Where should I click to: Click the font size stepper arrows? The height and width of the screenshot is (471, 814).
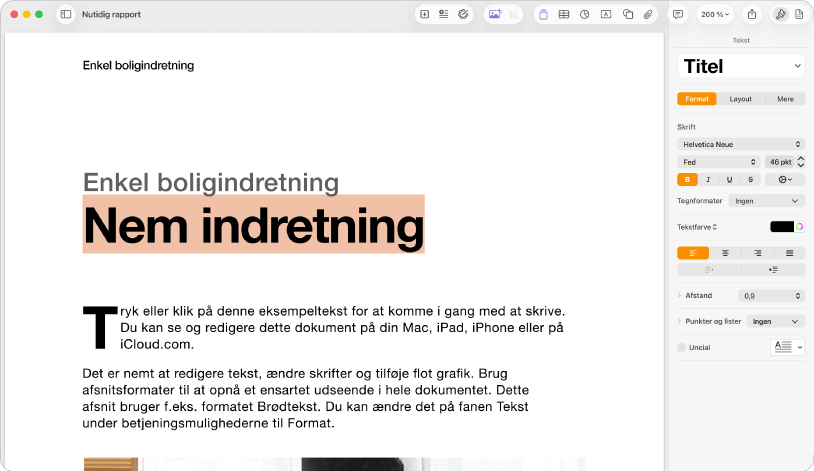click(x=801, y=162)
